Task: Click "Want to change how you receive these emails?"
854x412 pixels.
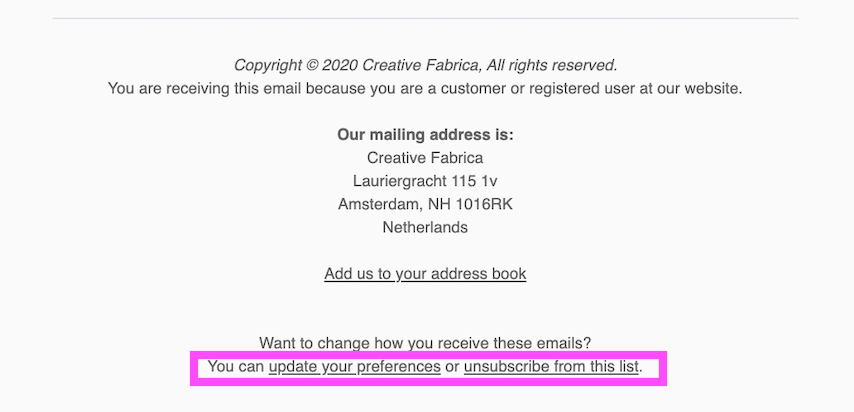Action: click(x=425, y=344)
